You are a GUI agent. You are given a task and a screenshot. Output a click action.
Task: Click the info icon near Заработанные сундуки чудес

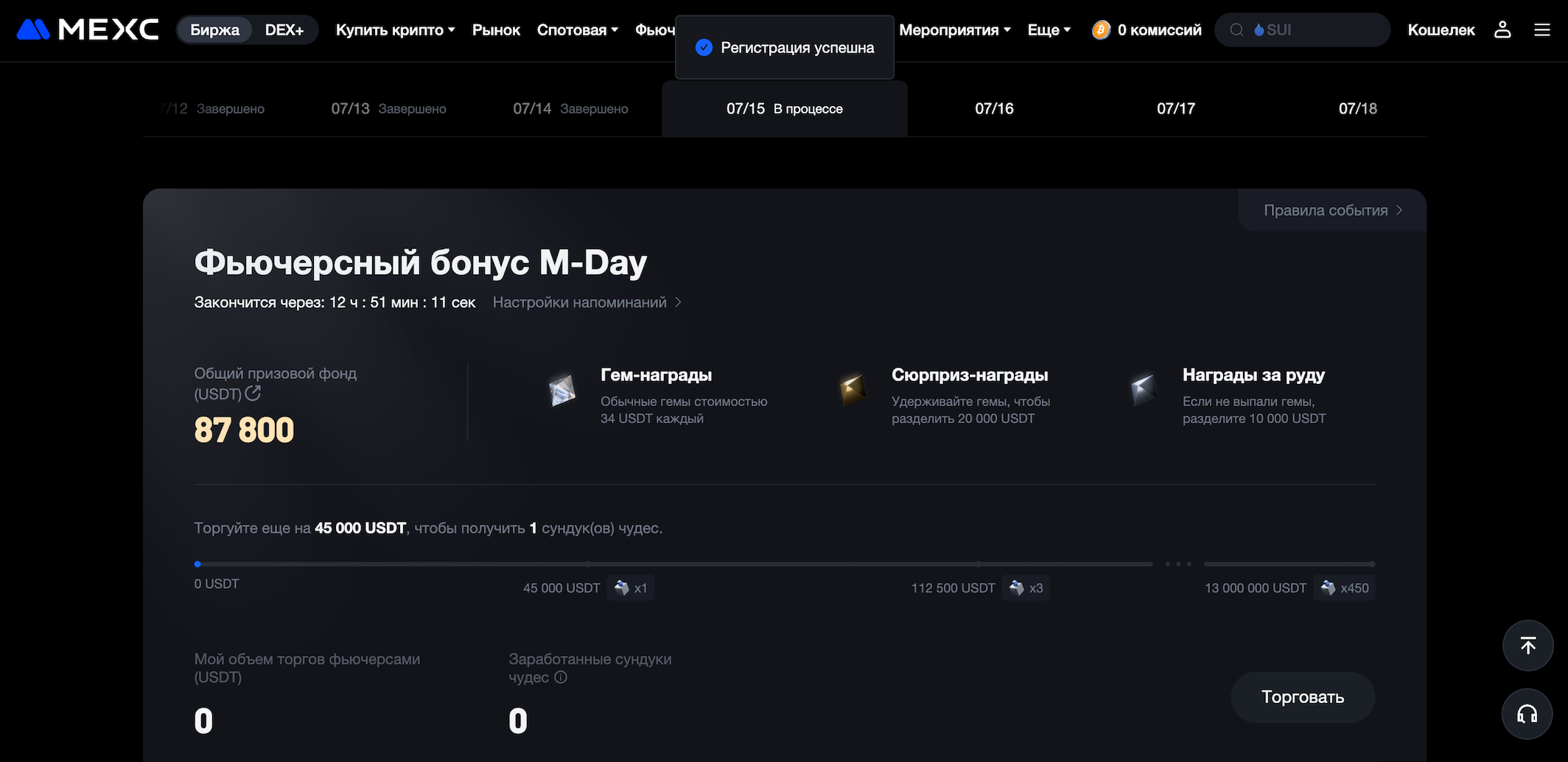tap(561, 677)
